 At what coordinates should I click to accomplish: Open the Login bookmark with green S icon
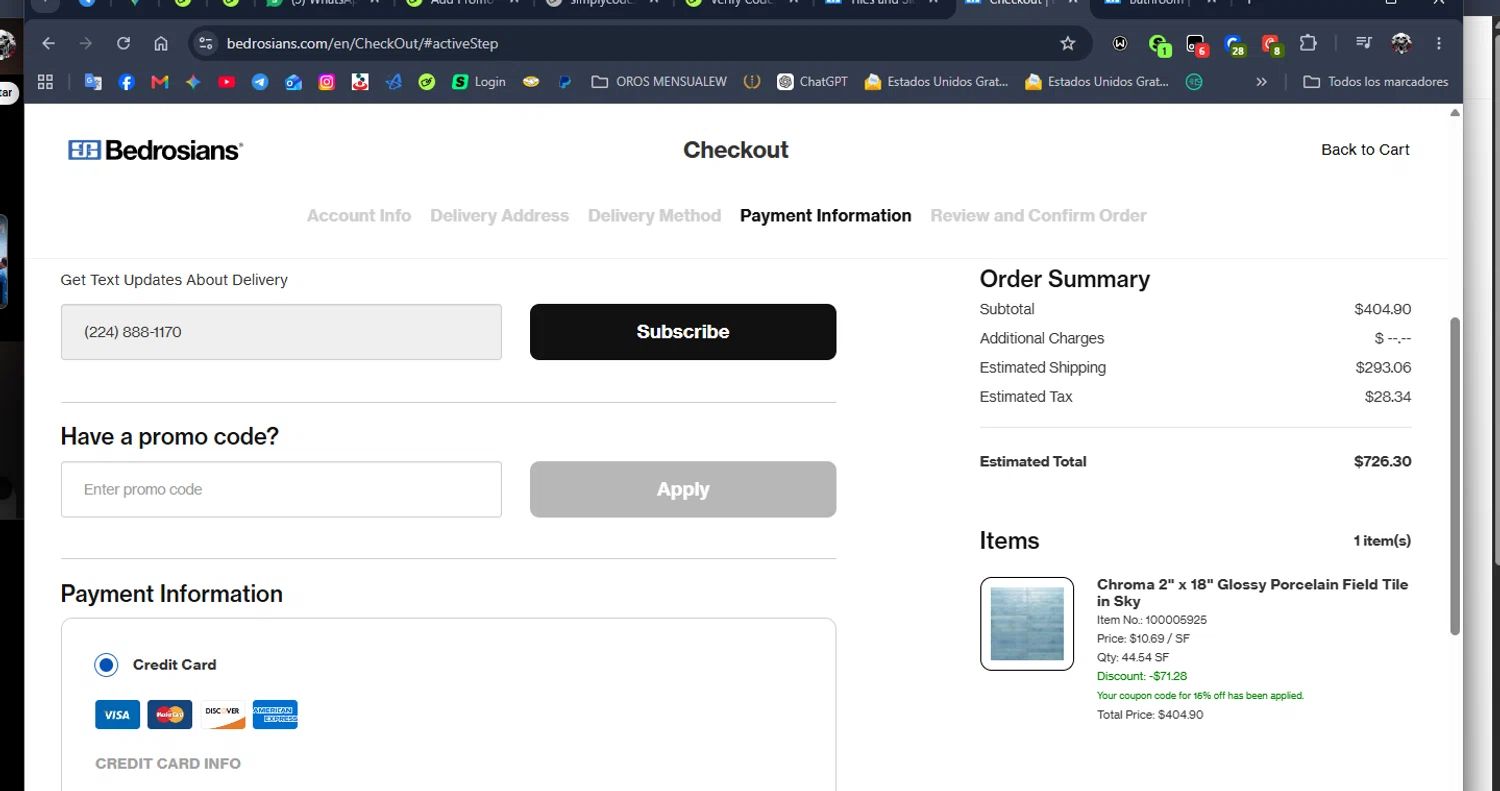tap(478, 82)
